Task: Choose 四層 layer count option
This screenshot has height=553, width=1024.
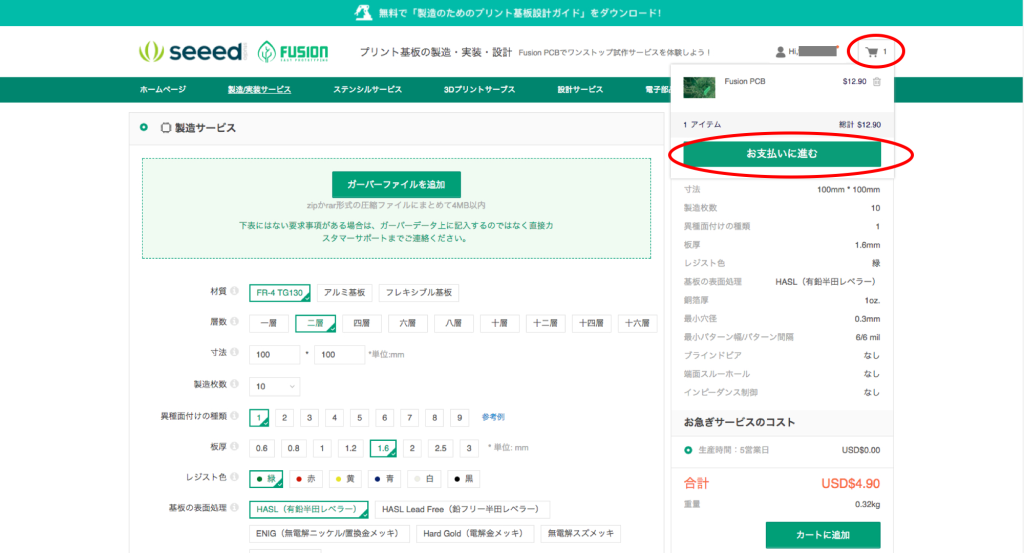Action: pos(361,324)
